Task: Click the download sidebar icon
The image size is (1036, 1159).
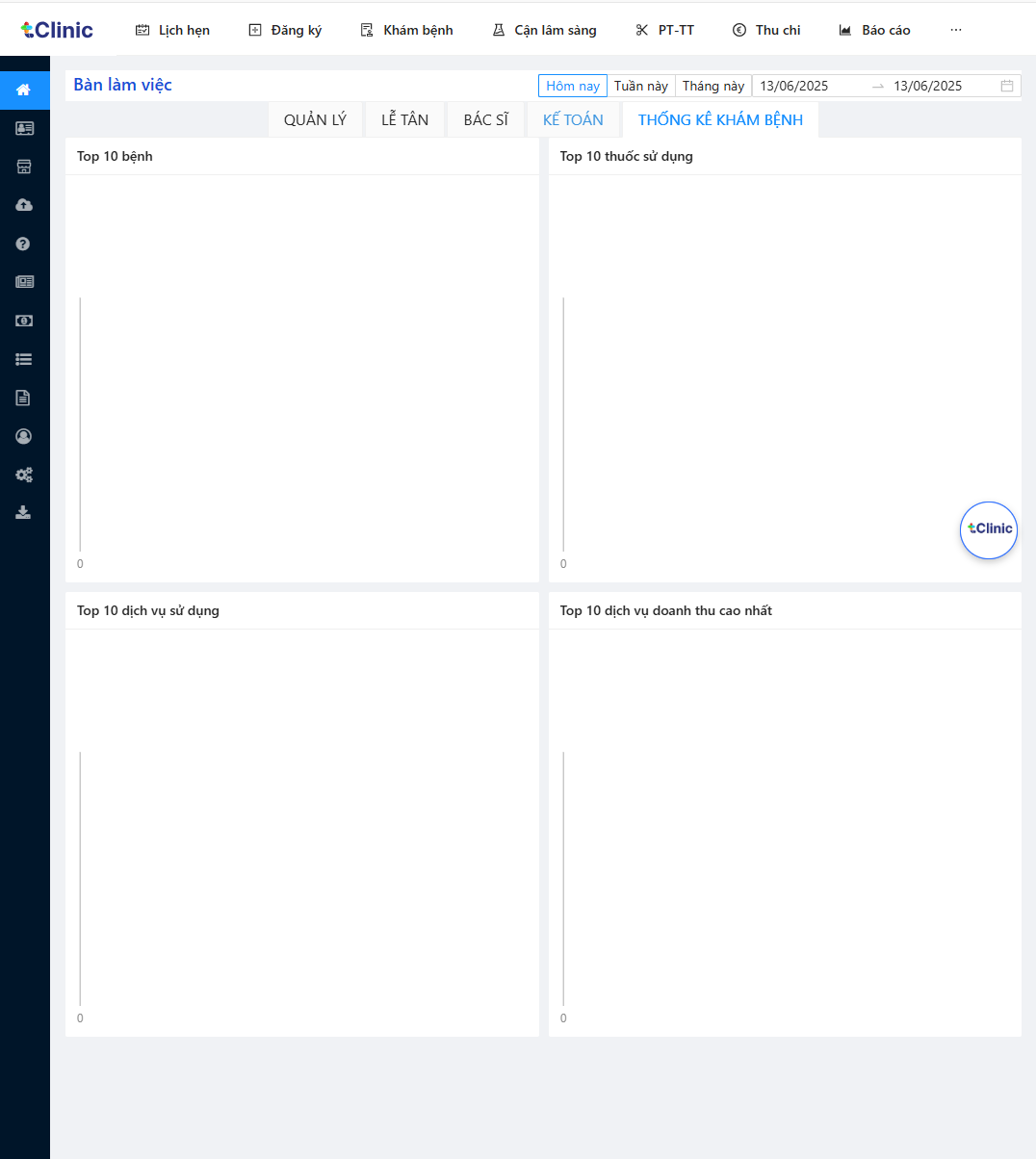Action: click(x=24, y=513)
